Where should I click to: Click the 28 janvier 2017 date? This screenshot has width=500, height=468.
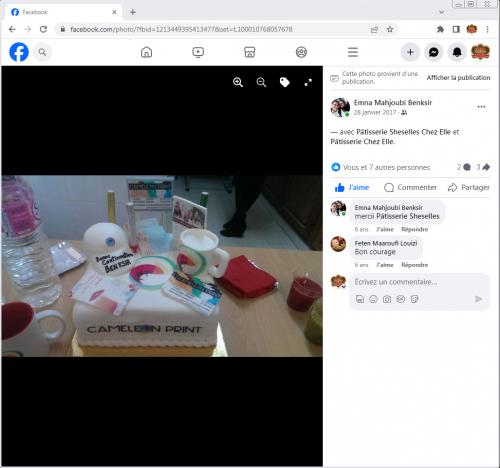point(375,113)
